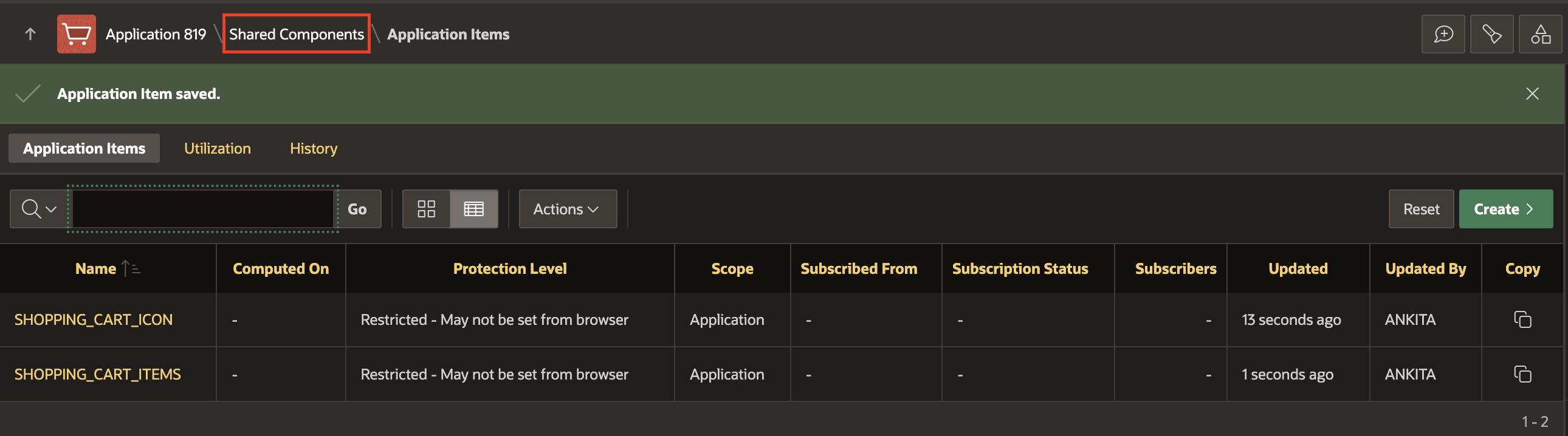
Task: Switch to the Utilization tab
Action: pos(218,148)
